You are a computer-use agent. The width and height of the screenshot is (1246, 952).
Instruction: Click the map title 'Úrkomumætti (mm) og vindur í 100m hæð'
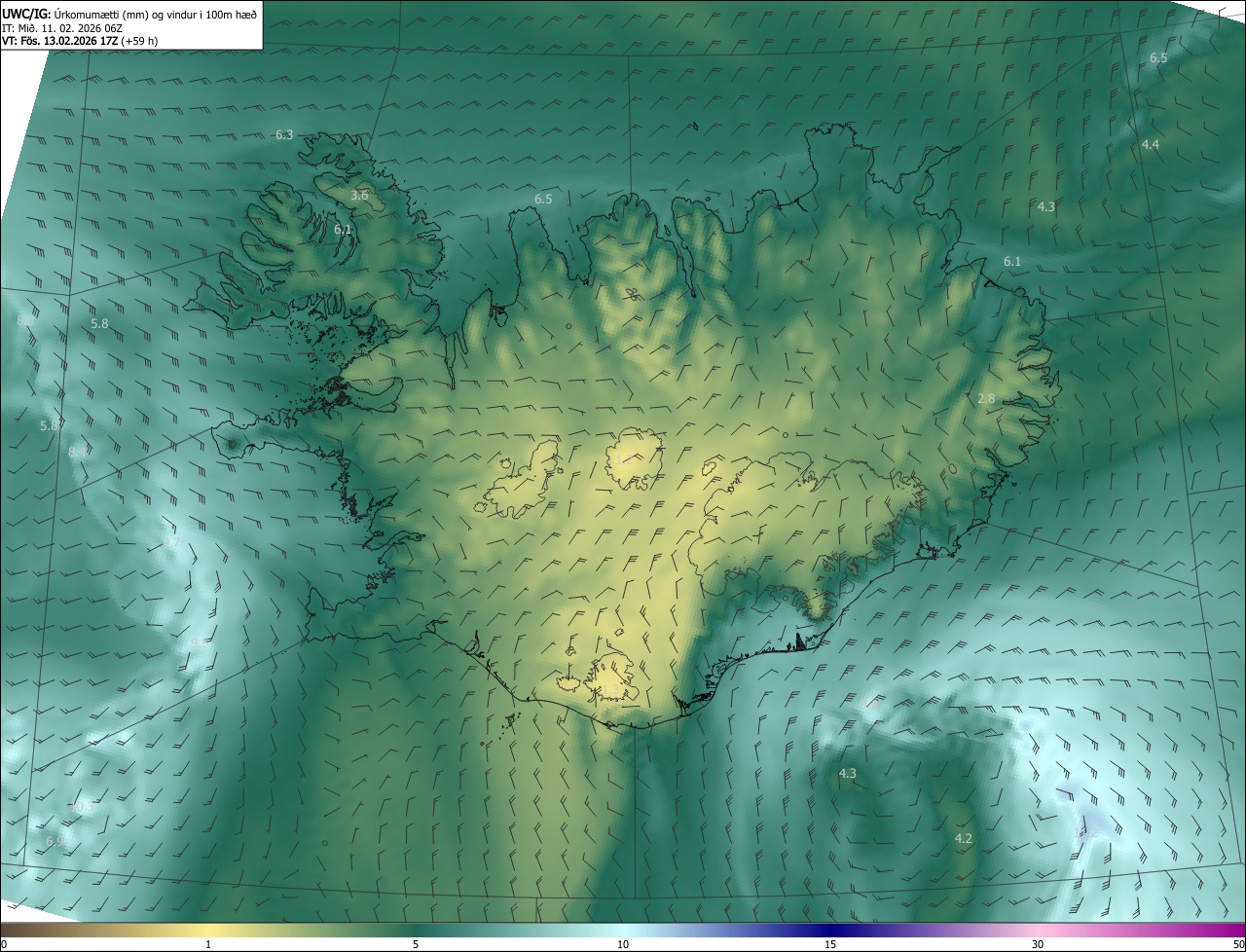(155, 14)
